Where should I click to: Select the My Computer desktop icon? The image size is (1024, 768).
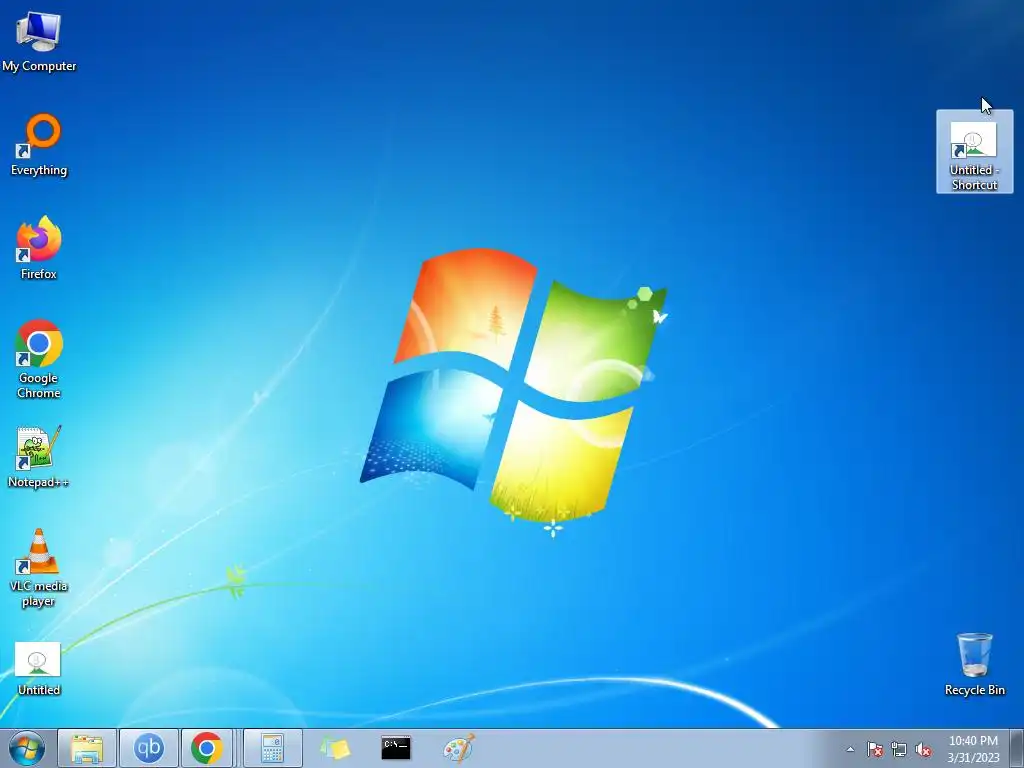(x=39, y=40)
